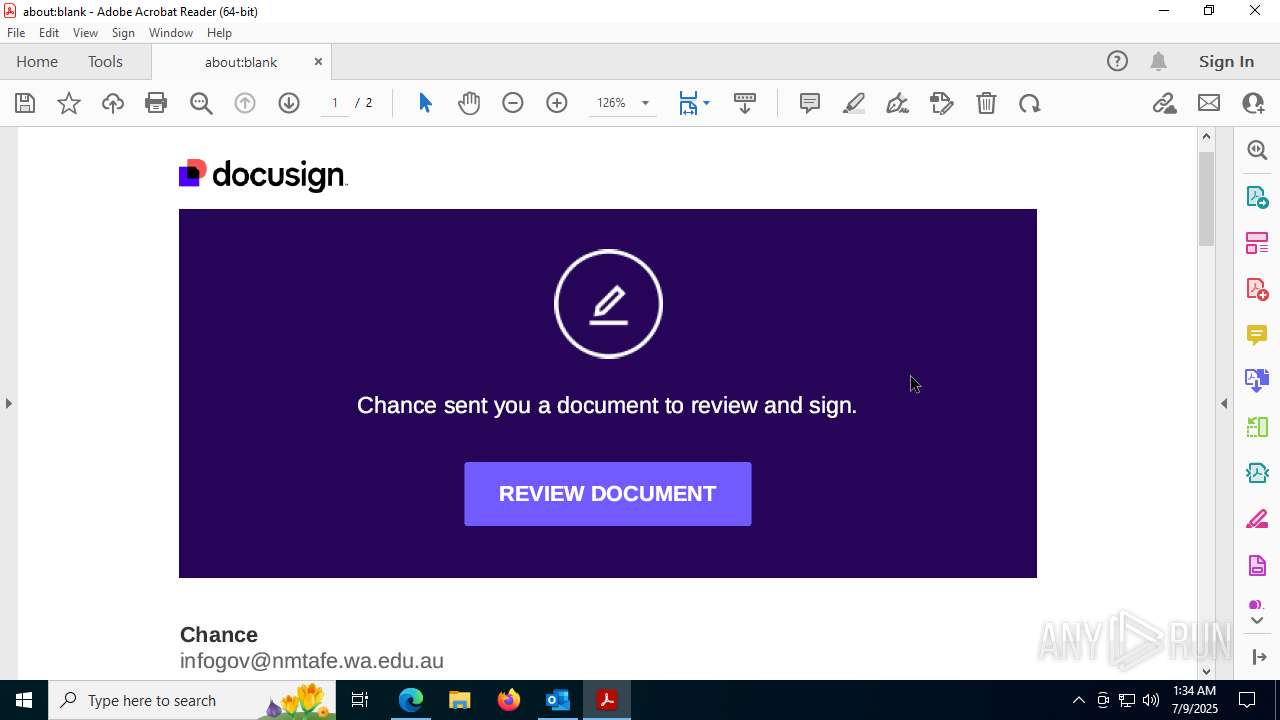The height and width of the screenshot is (720, 1280).
Task: Click Sign In
Action: coord(1226,62)
